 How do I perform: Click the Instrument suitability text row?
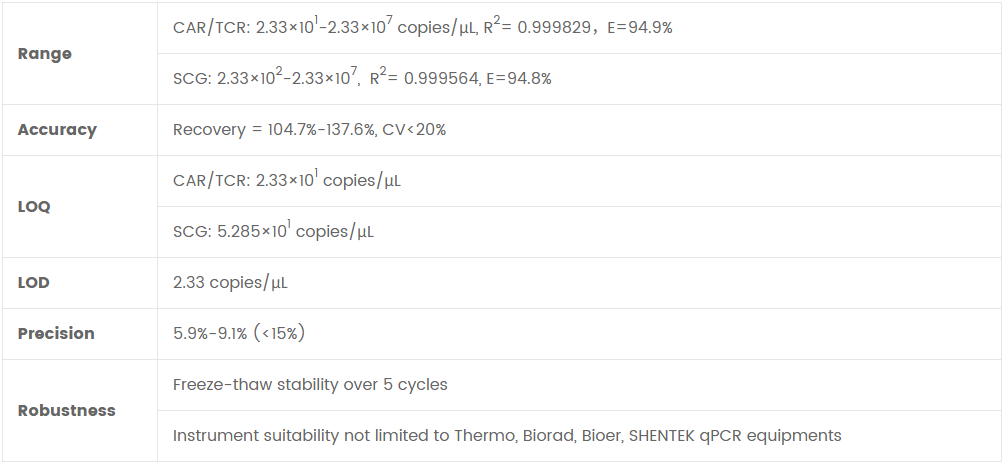coord(507,436)
